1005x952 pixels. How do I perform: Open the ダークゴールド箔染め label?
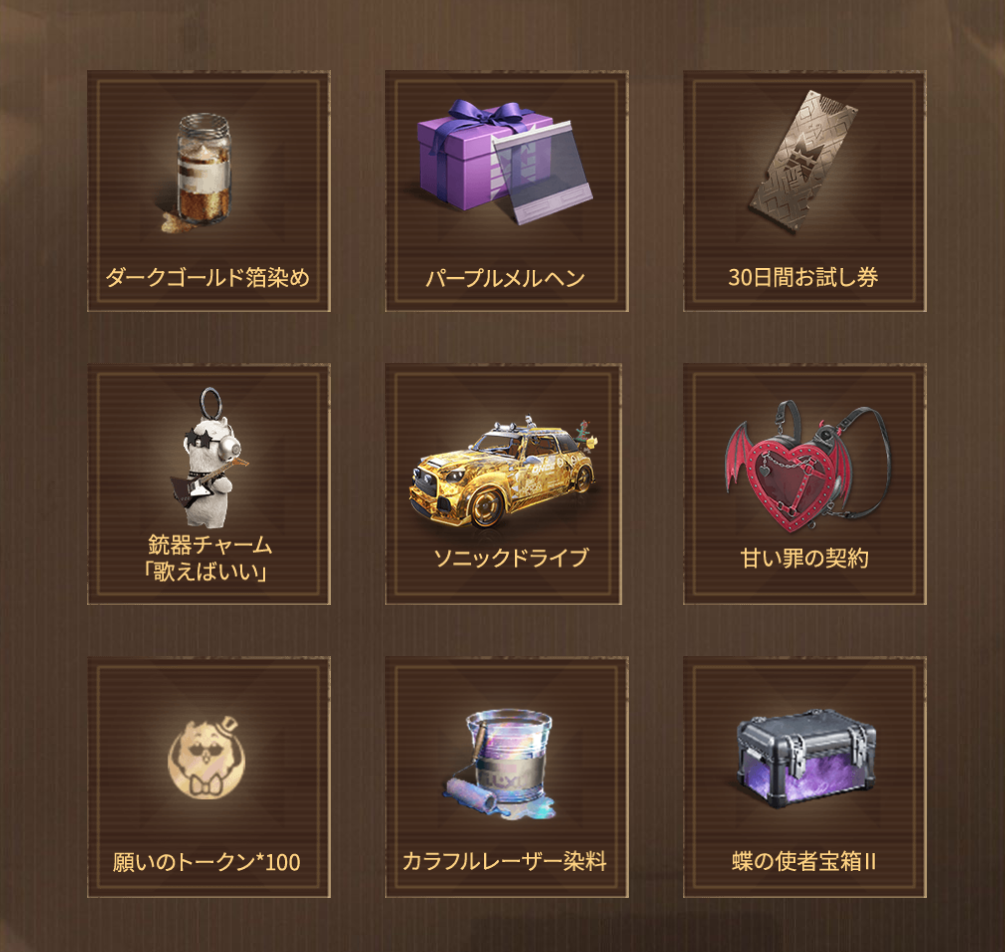(x=208, y=278)
